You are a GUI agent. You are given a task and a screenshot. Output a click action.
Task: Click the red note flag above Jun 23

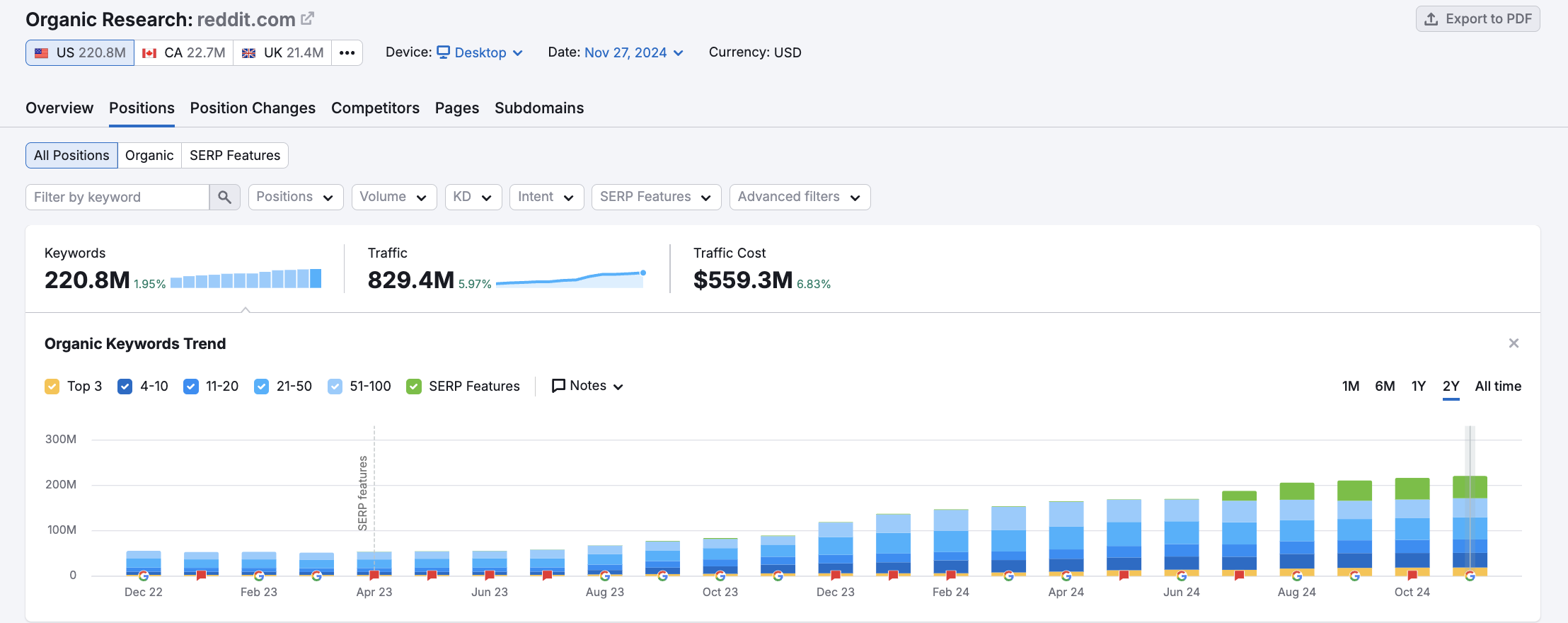[490, 575]
